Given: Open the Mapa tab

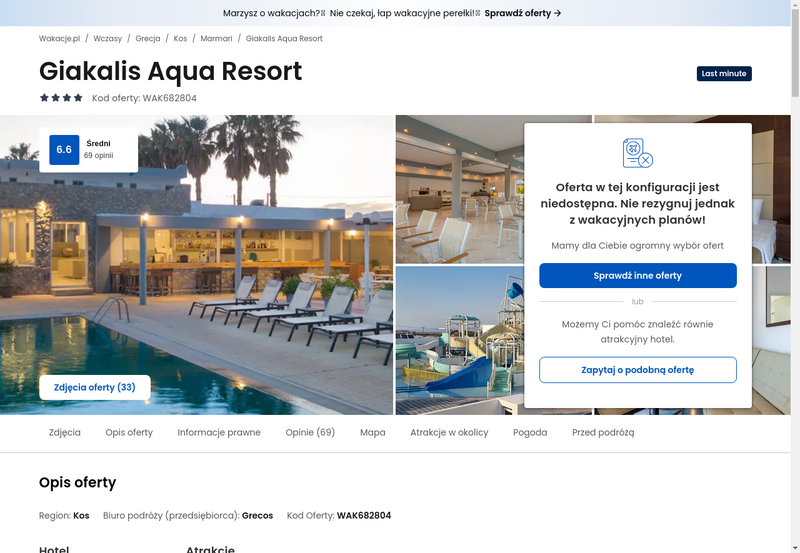Looking at the screenshot, I should [x=373, y=433].
